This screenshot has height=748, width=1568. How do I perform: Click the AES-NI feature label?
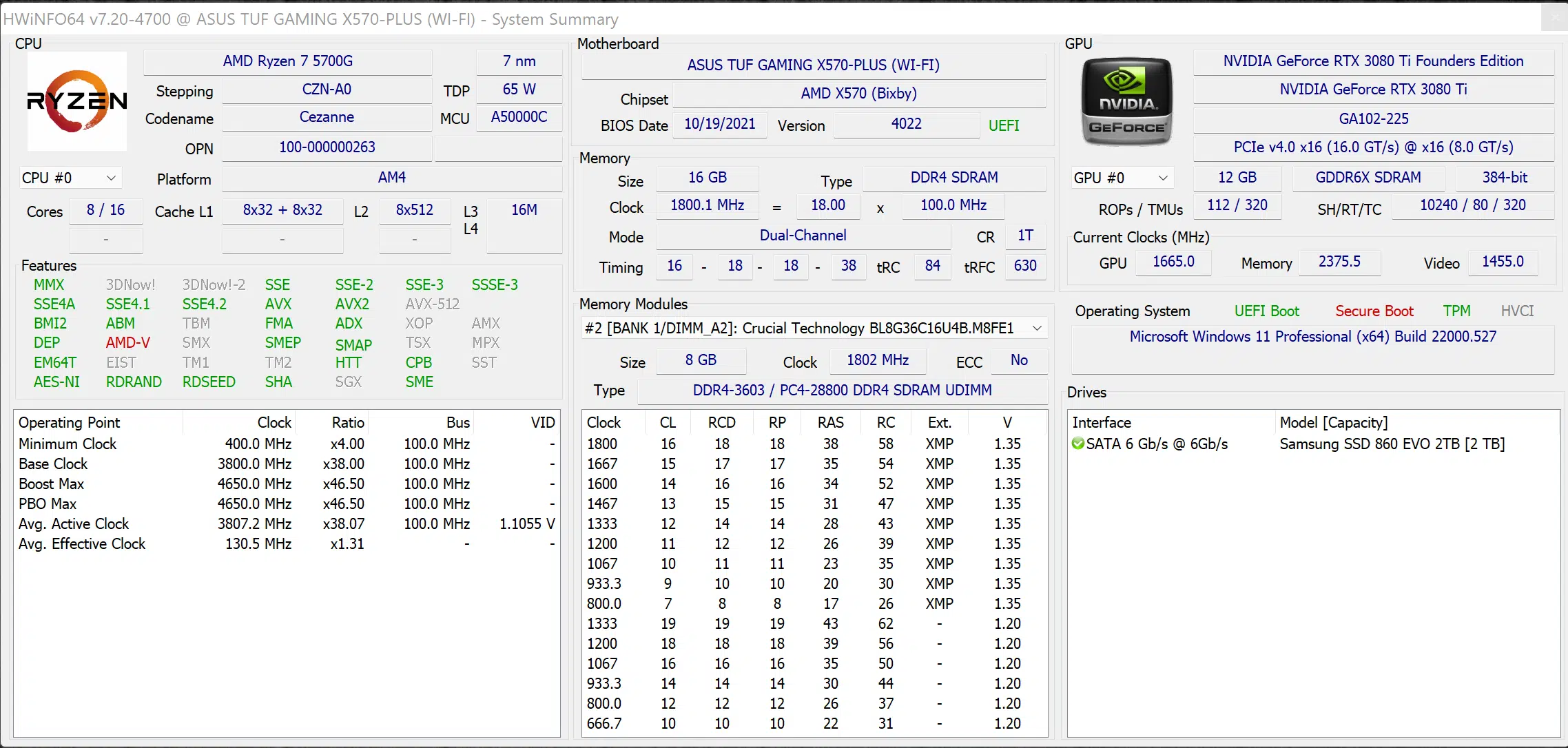pyautogui.click(x=56, y=381)
